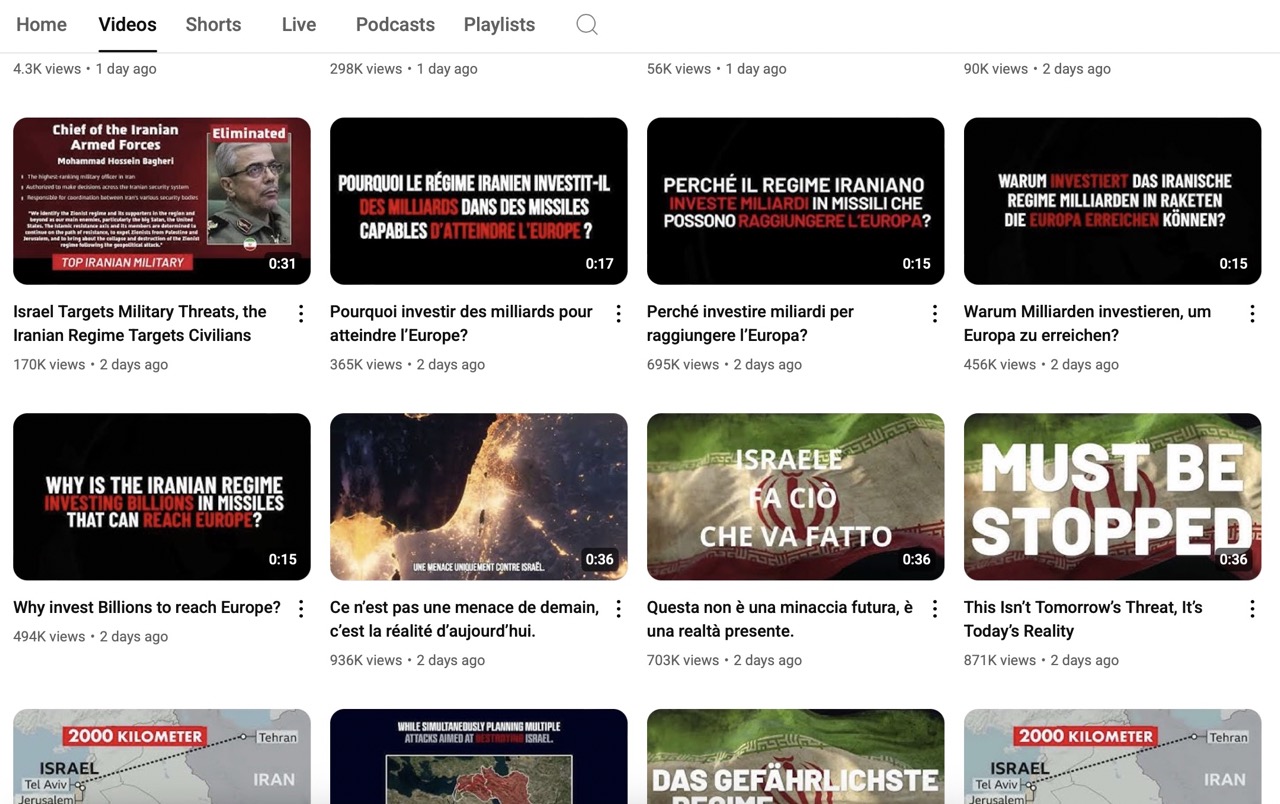Play the 'MUST BE STOPPED' video thumbnail
Screen dimensions: 1280x804
coord(1112,496)
